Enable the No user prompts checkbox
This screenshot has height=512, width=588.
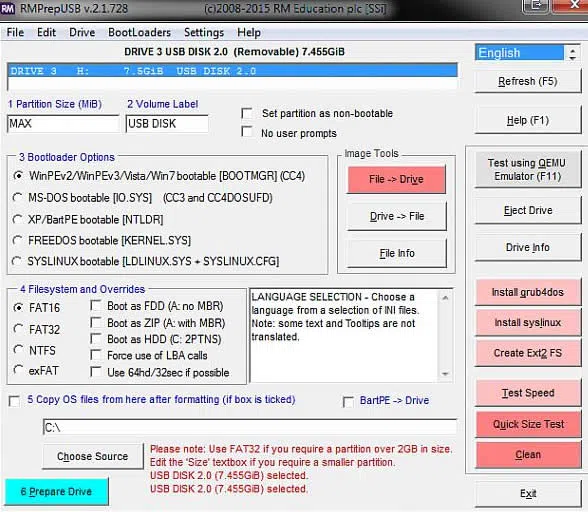[x=247, y=132]
